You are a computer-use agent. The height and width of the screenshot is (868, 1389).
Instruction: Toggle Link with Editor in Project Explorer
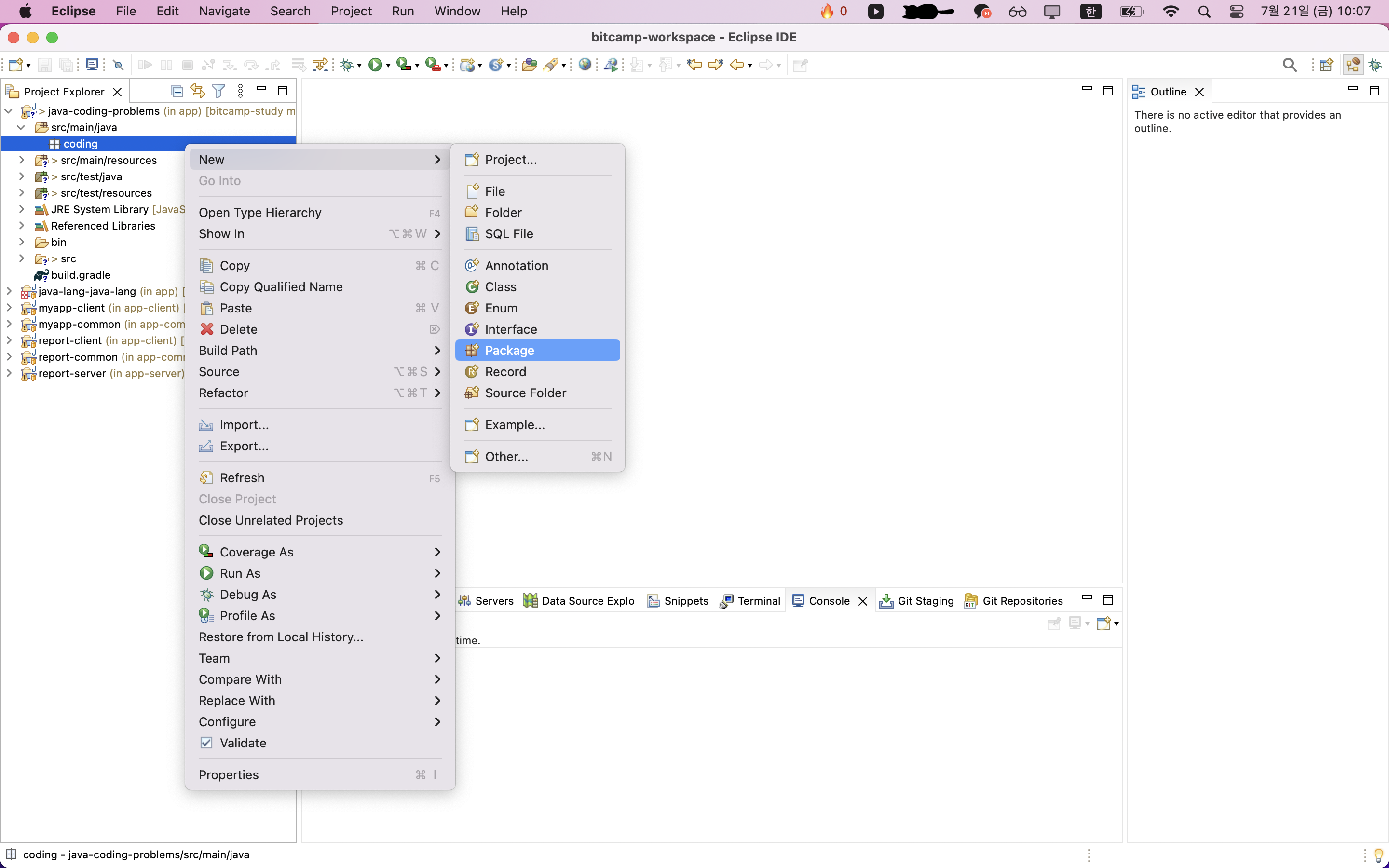pyautogui.click(x=197, y=91)
